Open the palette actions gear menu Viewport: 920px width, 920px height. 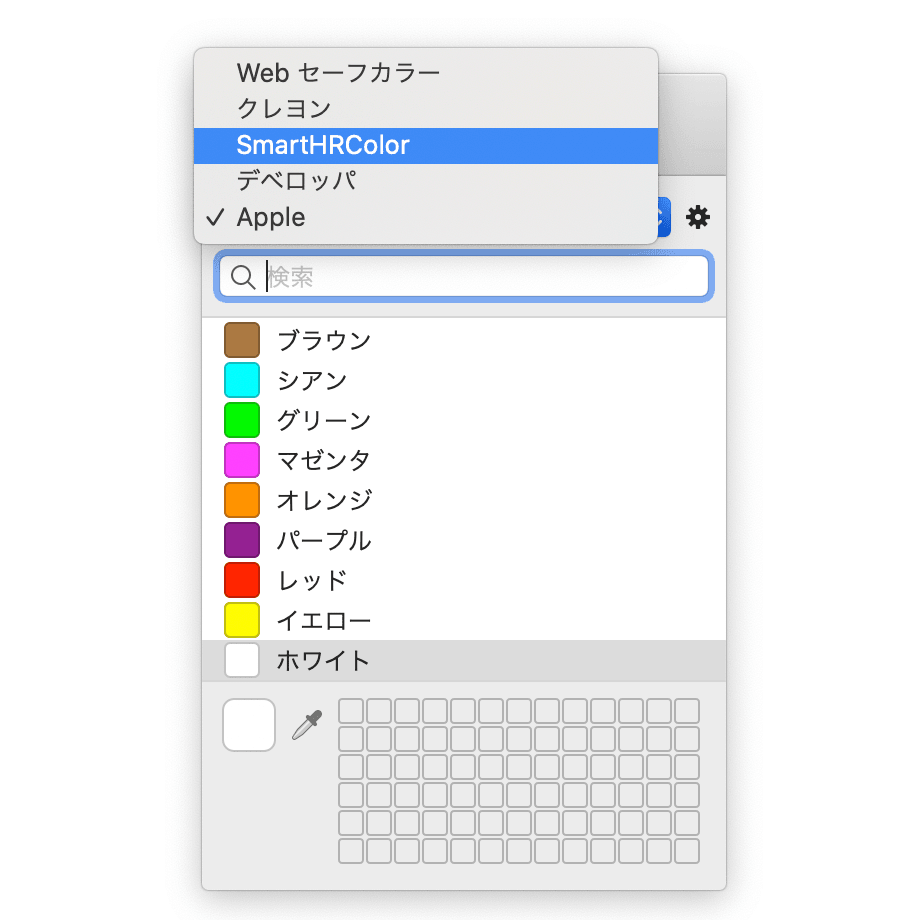(697, 217)
